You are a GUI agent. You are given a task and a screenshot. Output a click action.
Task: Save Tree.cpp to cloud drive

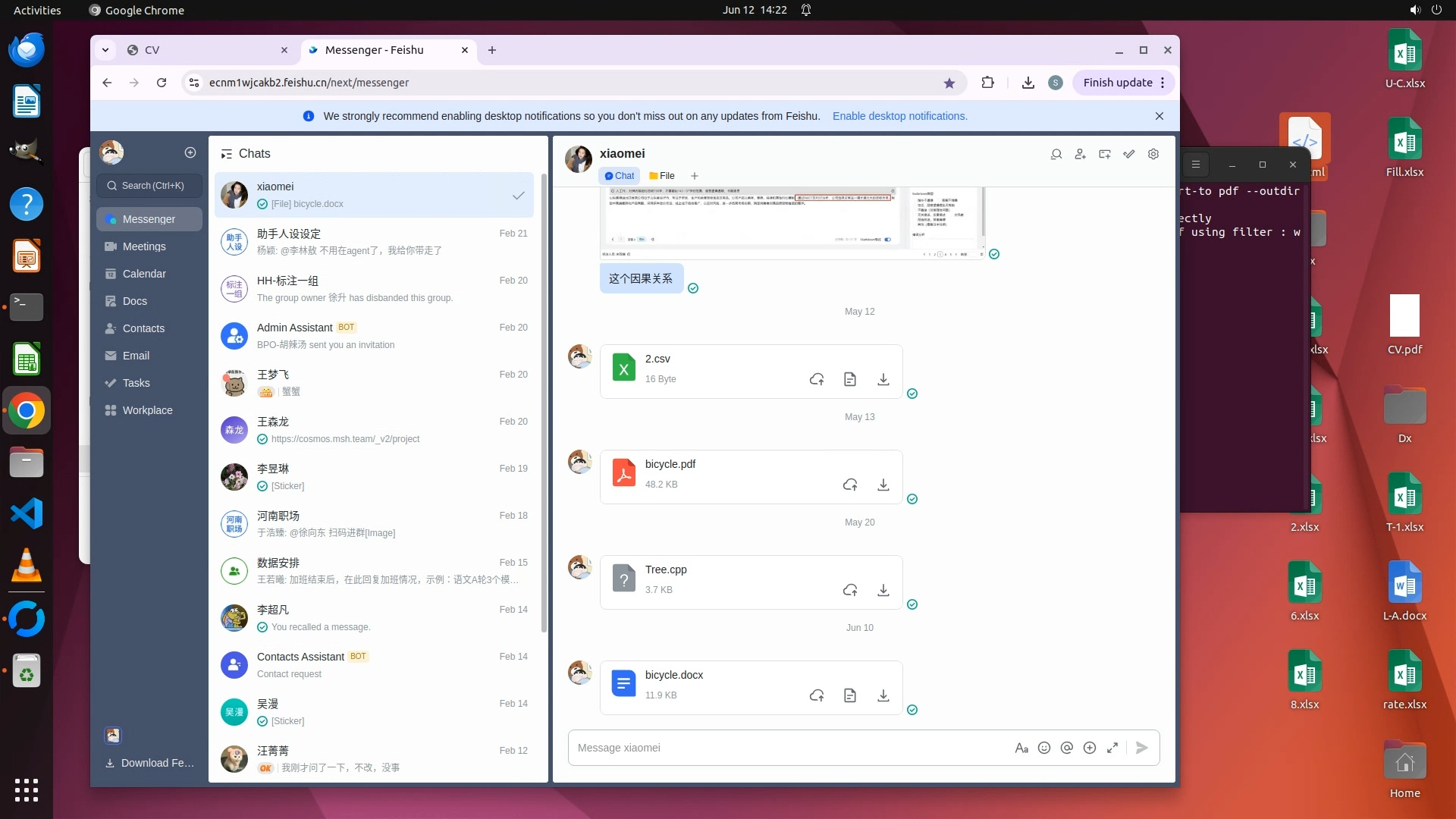pyautogui.click(x=850, y=590)
